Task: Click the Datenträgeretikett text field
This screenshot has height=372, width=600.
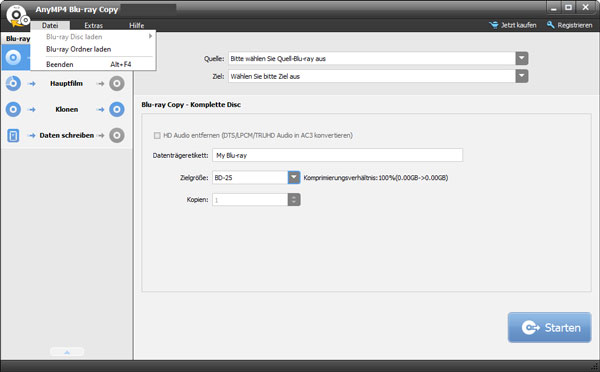Action: (x=338, y=155)
